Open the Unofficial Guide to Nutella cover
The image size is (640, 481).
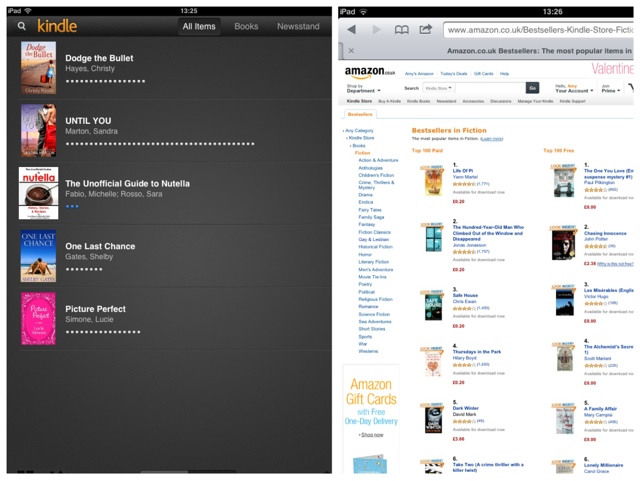coord(38,193)
